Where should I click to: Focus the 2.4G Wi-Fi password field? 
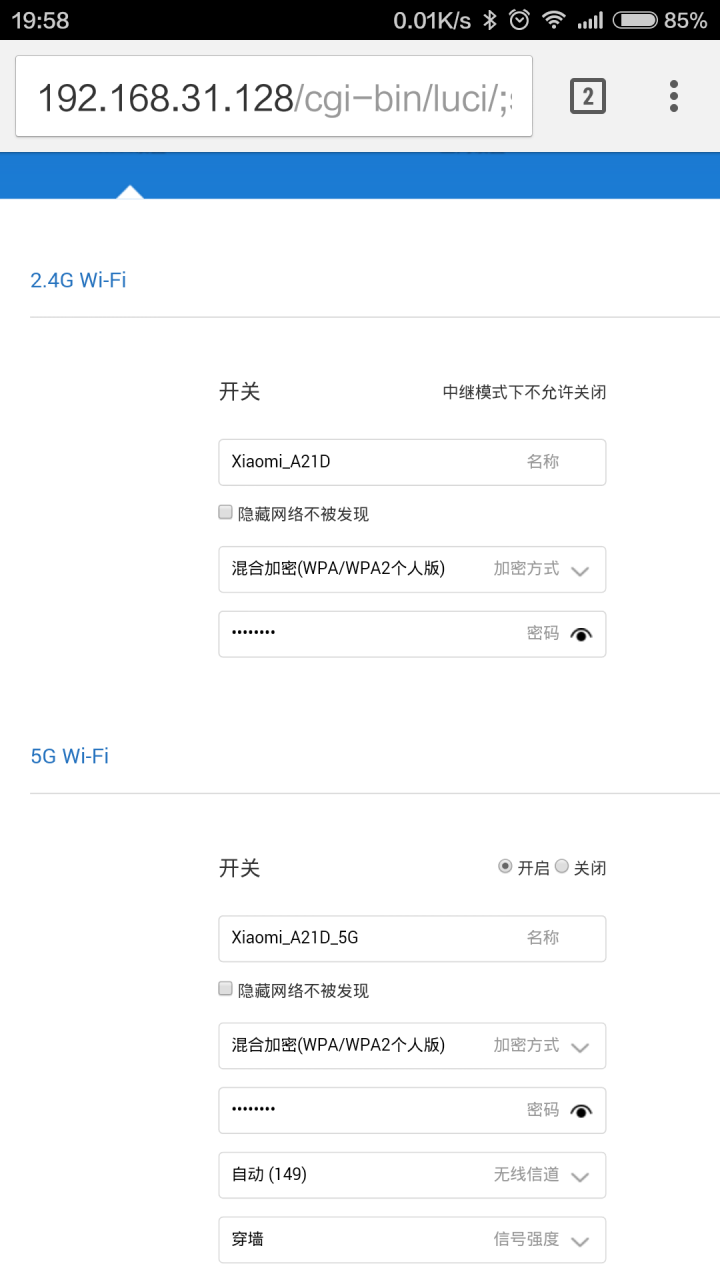[x=412, y=634]
